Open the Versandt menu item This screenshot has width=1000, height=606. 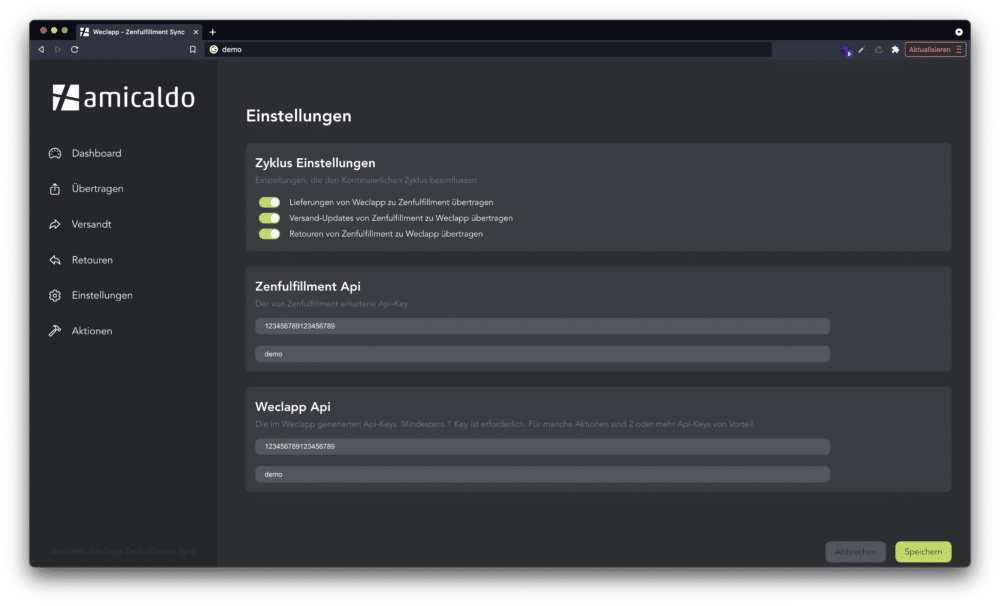pyautogui.click(x=91, y=225)
